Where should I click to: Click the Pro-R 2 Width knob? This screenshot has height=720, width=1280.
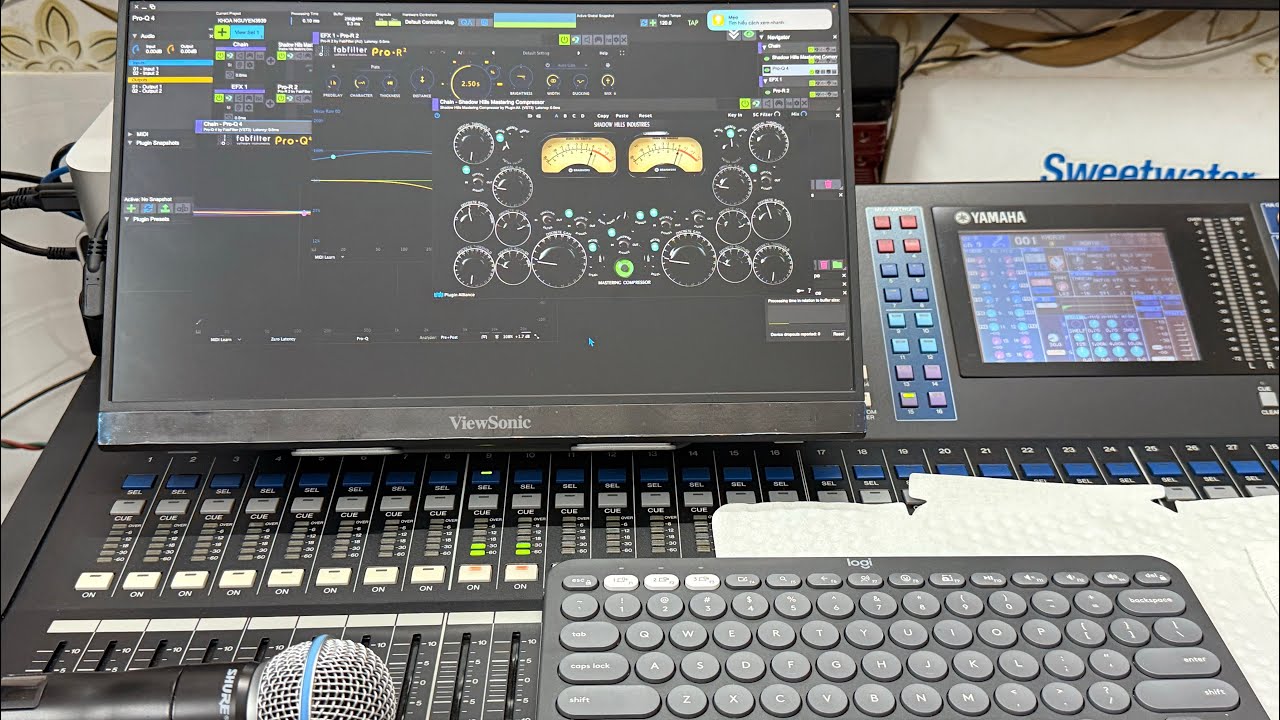(x=553, y=81)
